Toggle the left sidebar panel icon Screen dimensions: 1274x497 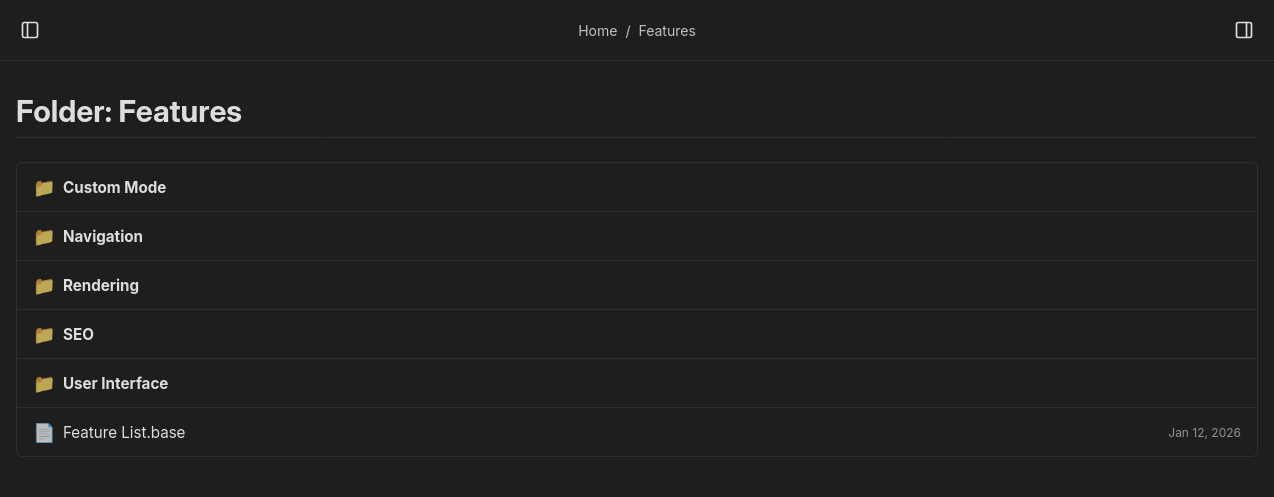(x=30, y=30)
